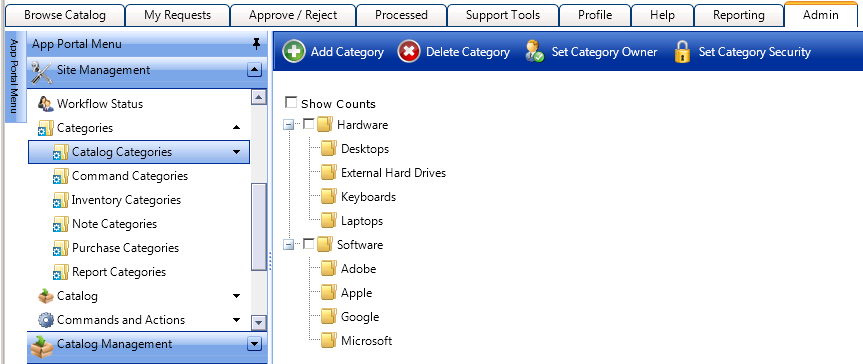Select the Admin tab
The width and height of the screenshot is (863, 364).
pyautogui.click(x=821, y=15)
